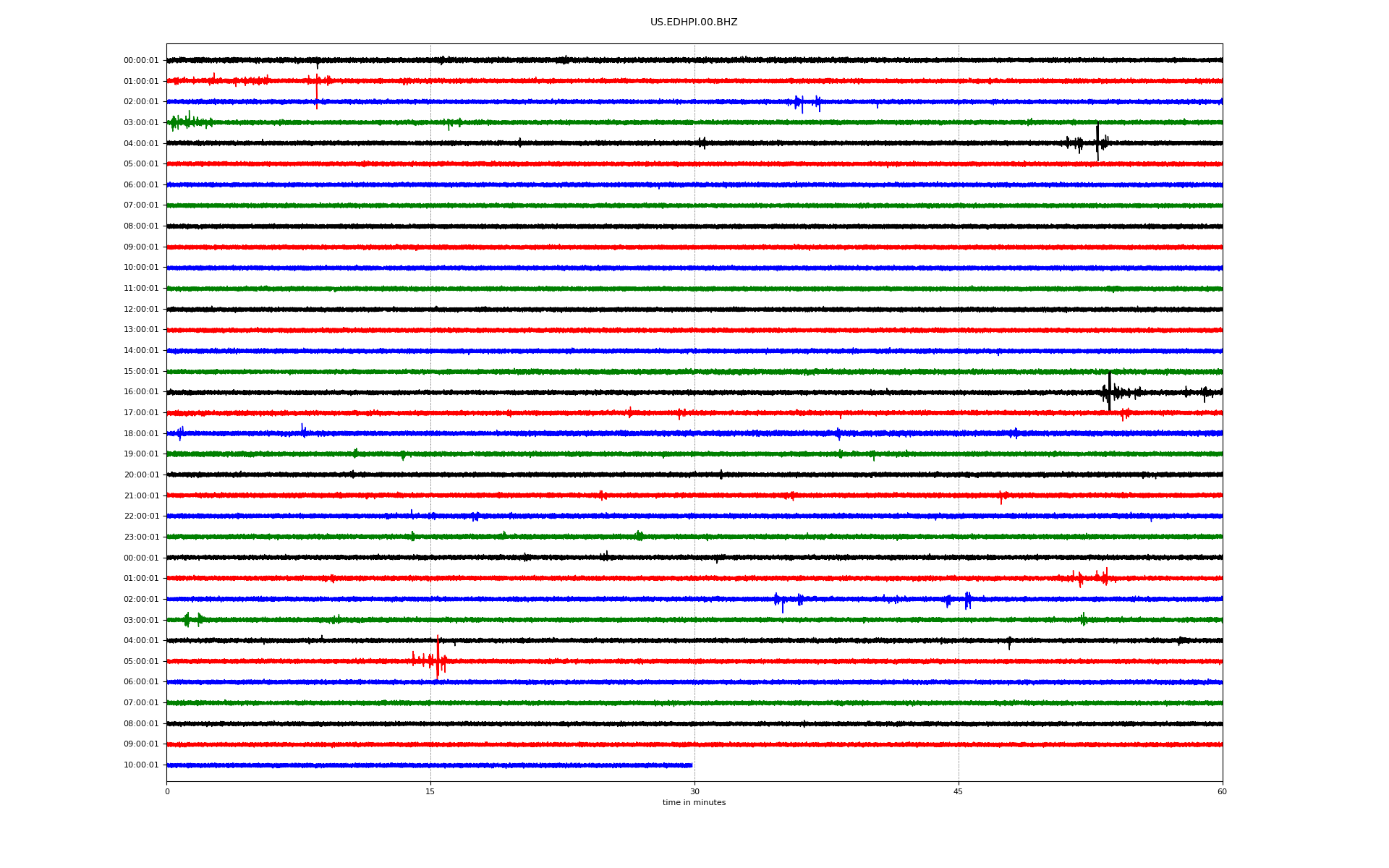
Task: Click the green burst at start of first 03:00:01
Action: pos(187,122)
